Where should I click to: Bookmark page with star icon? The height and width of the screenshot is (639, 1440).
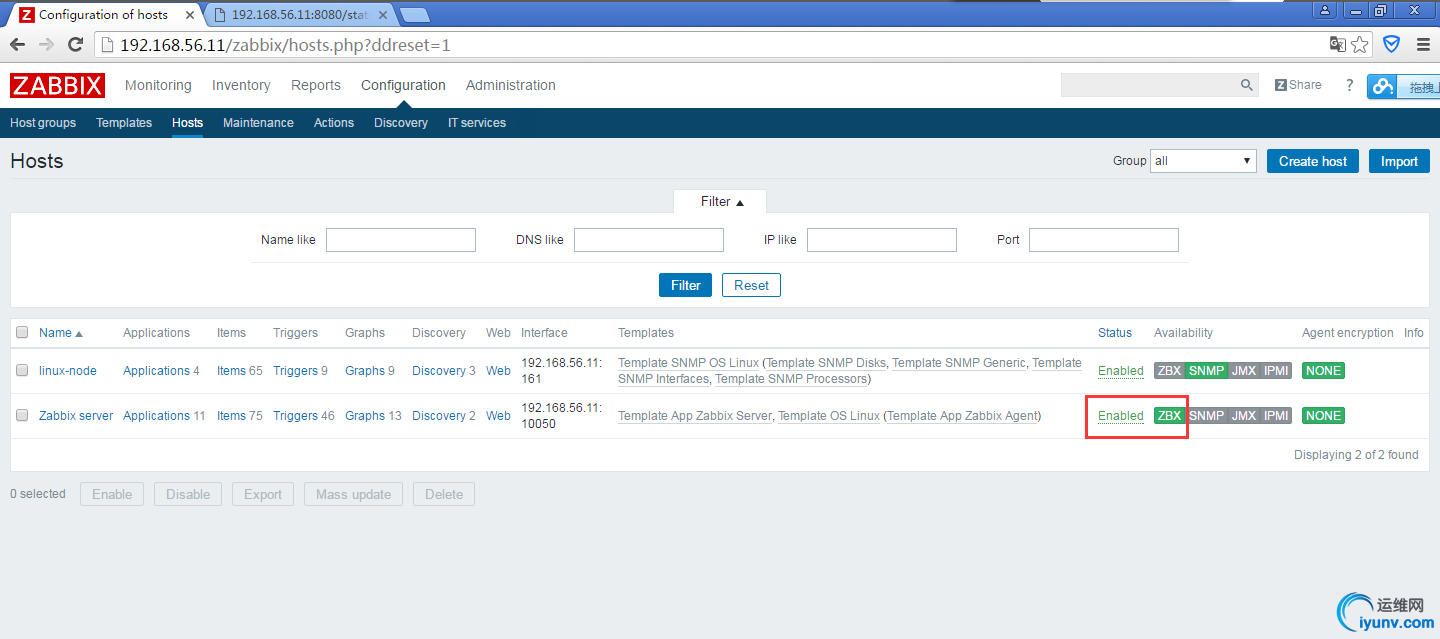click(x=1359, y=45)
